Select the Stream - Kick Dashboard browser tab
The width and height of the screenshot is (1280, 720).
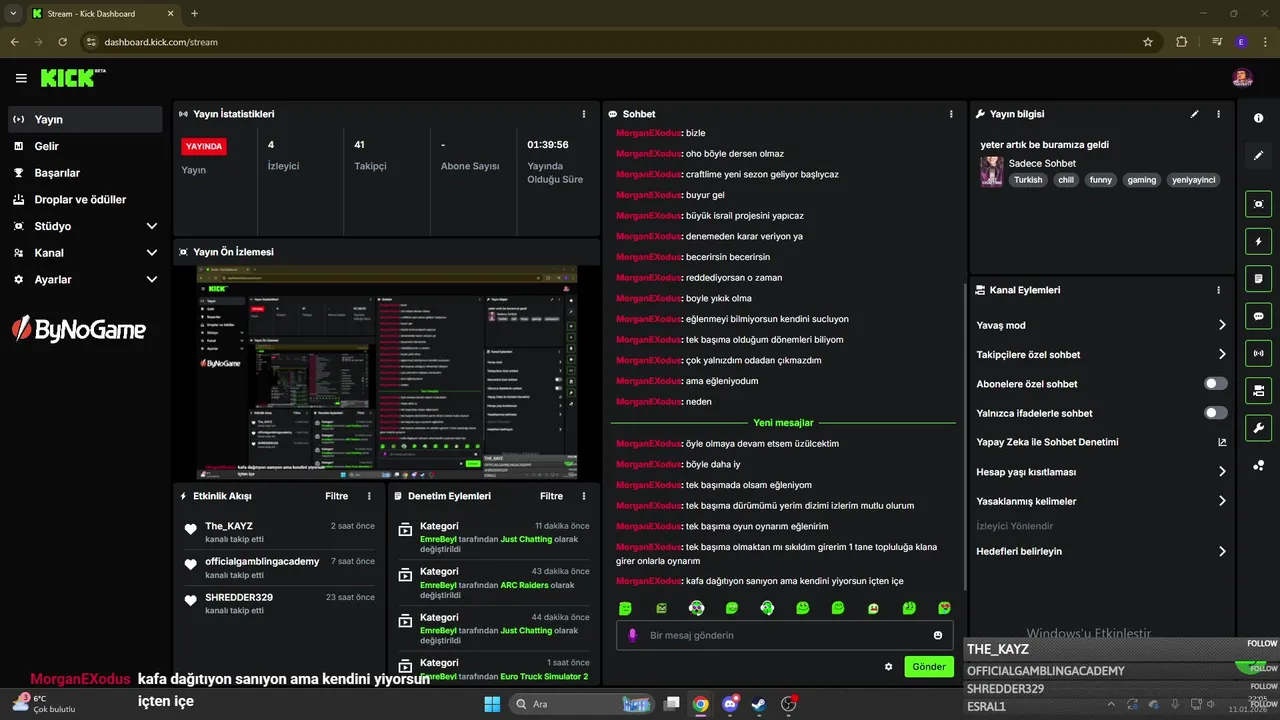[103, 14]
